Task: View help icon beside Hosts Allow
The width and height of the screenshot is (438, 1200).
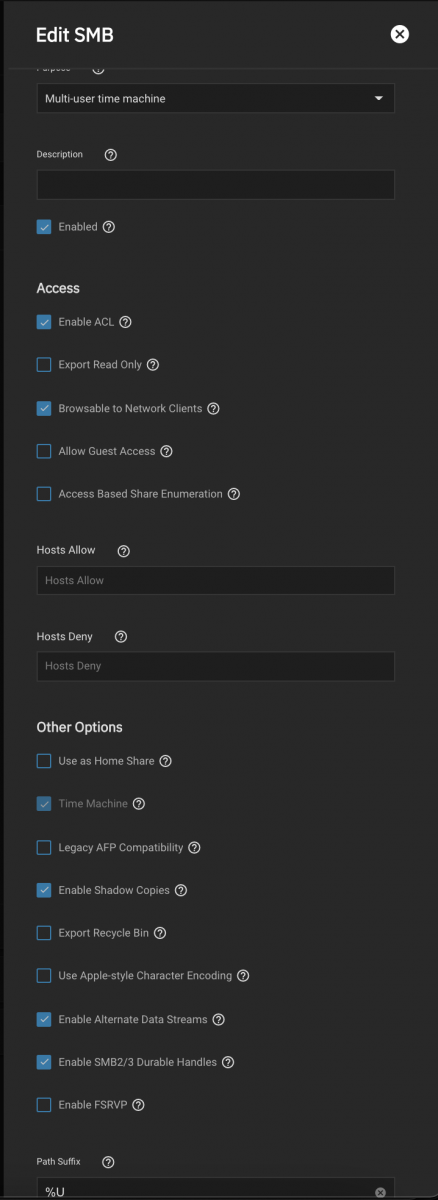Action: 124,551
